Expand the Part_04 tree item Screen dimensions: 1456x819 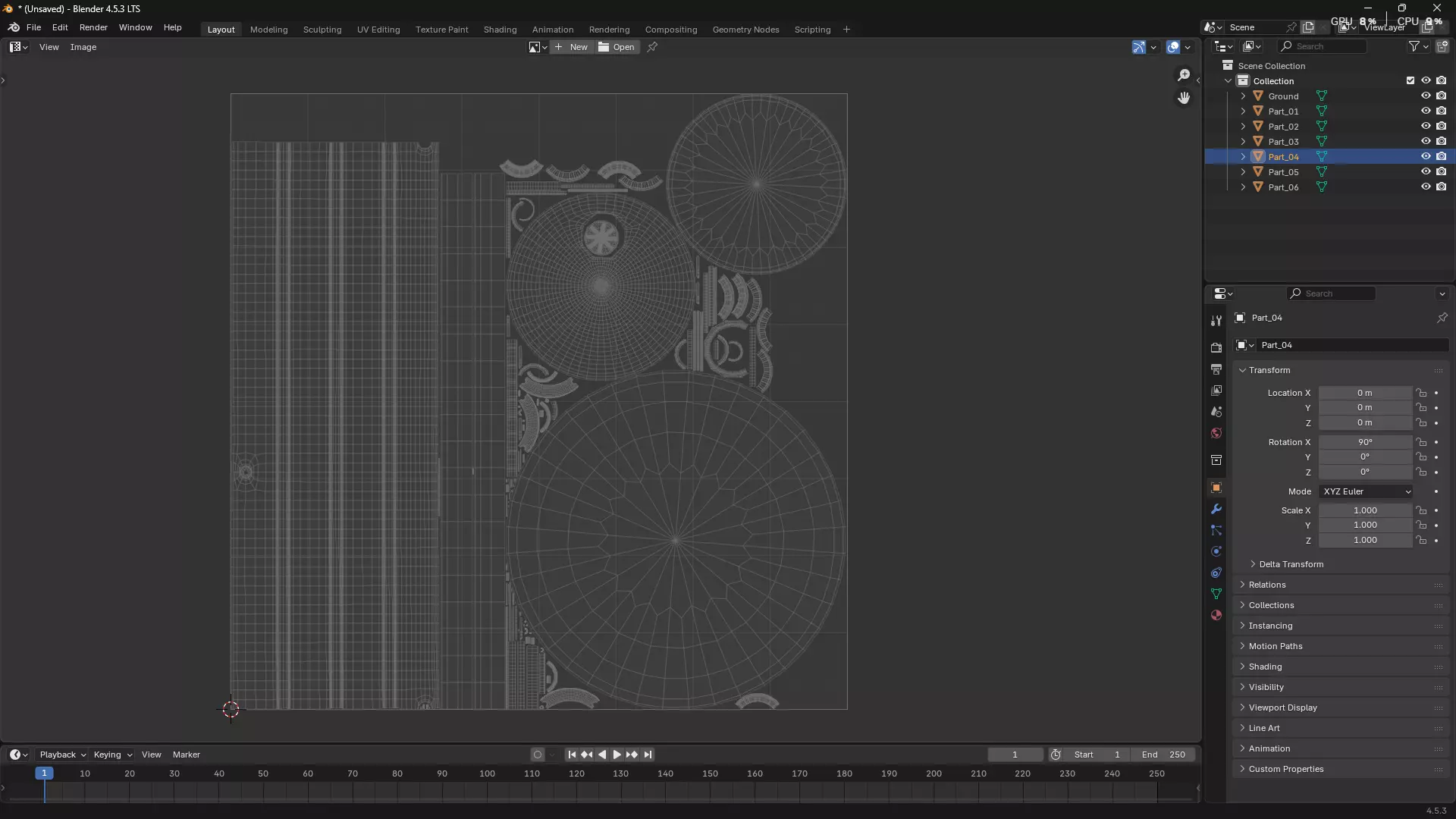pos(1243,156)
